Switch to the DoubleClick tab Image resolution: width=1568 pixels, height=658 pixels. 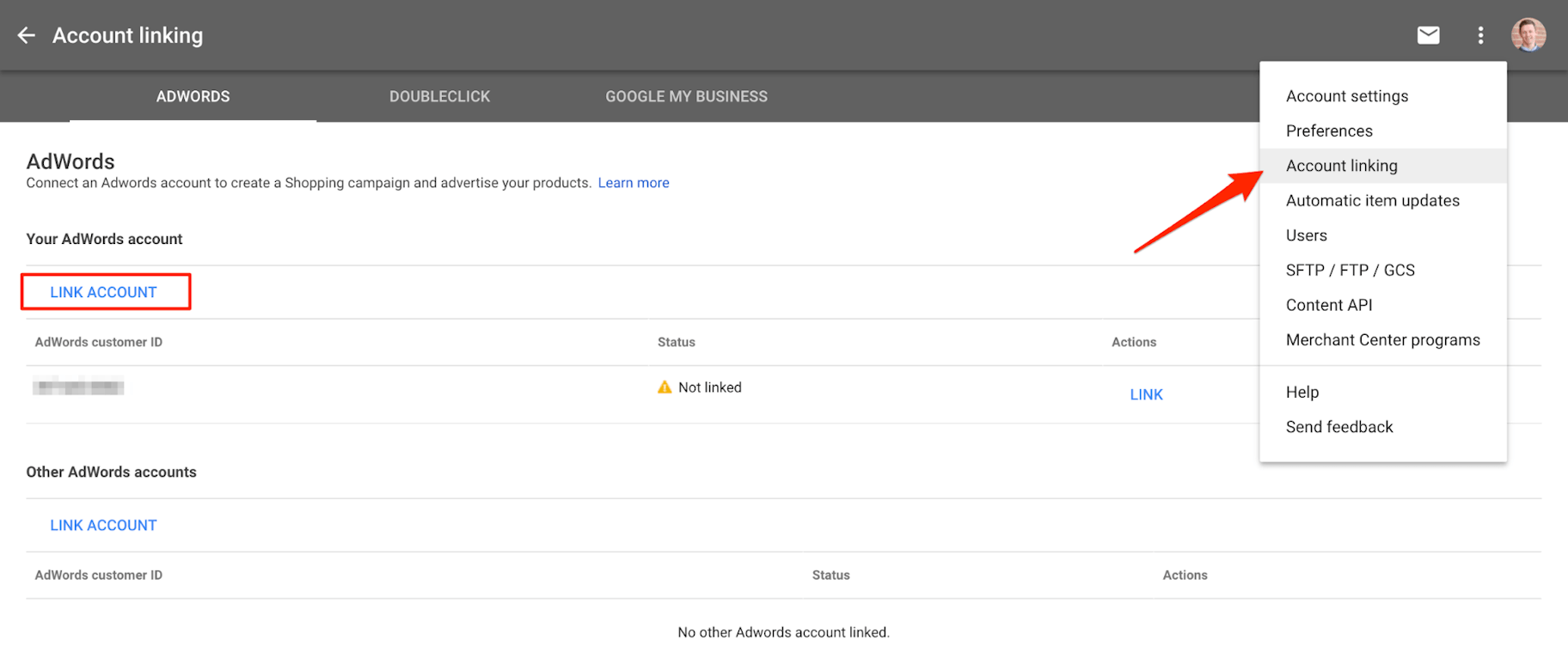pyautogui.click(x=439, y=97)
